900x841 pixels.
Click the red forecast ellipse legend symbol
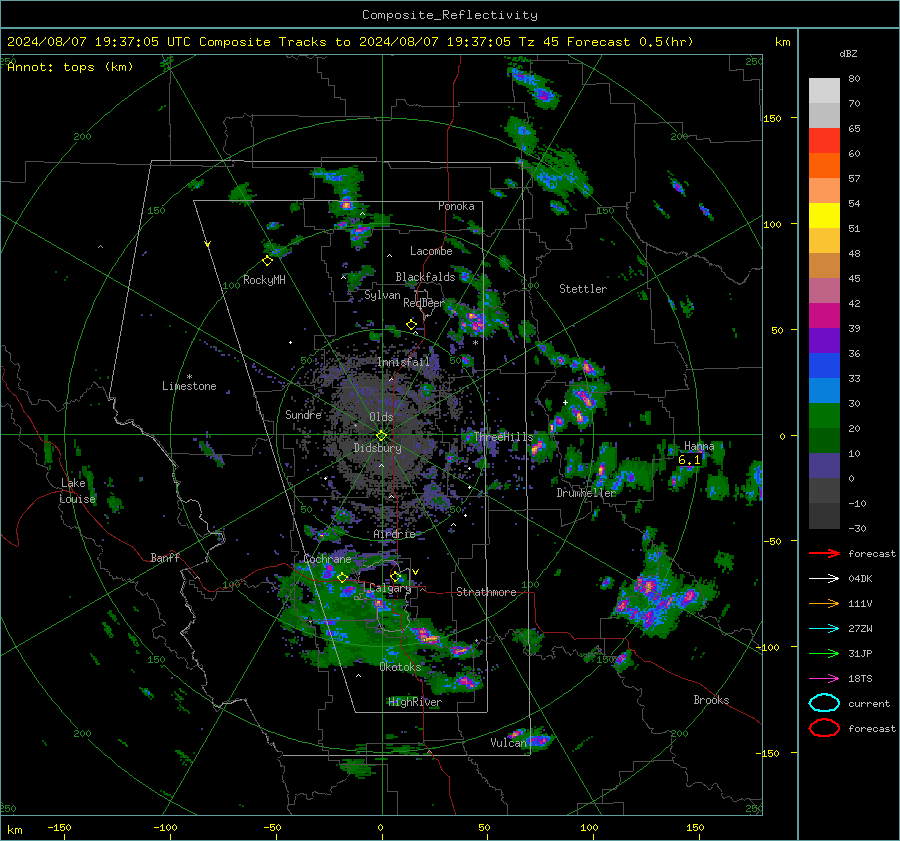[x=824, y=728]
